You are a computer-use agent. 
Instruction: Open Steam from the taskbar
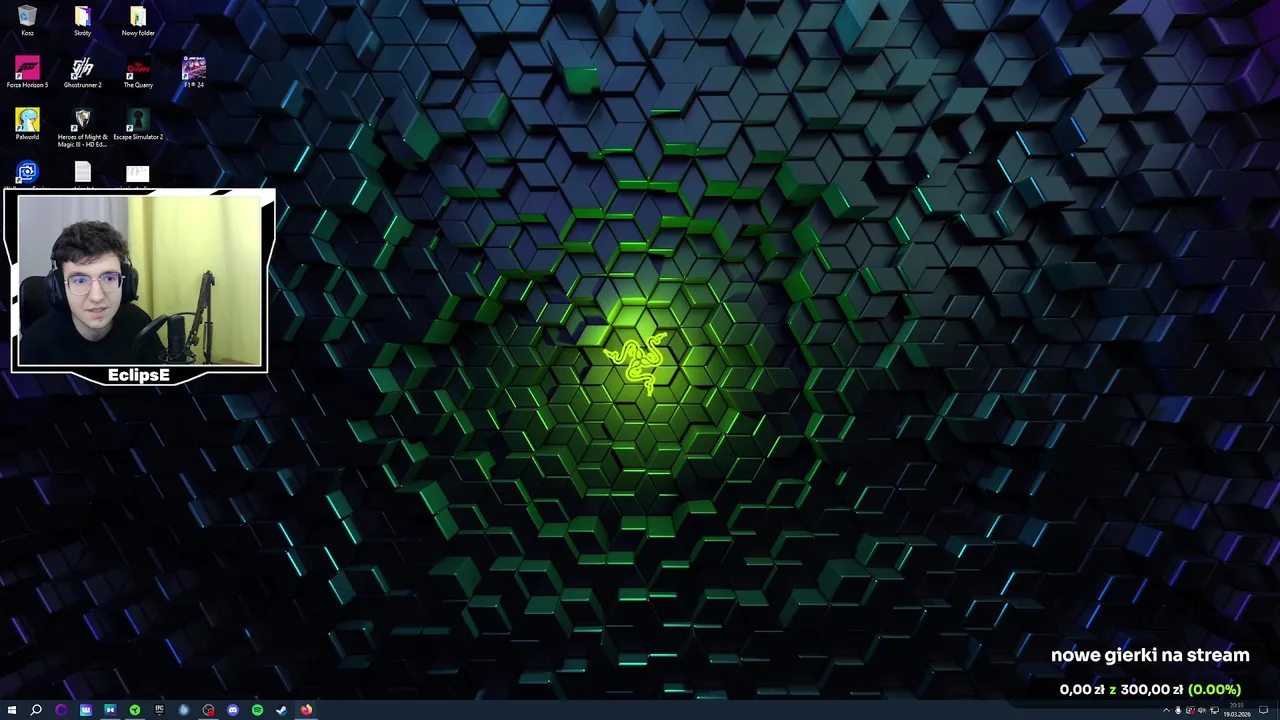(x=281, y=710)
